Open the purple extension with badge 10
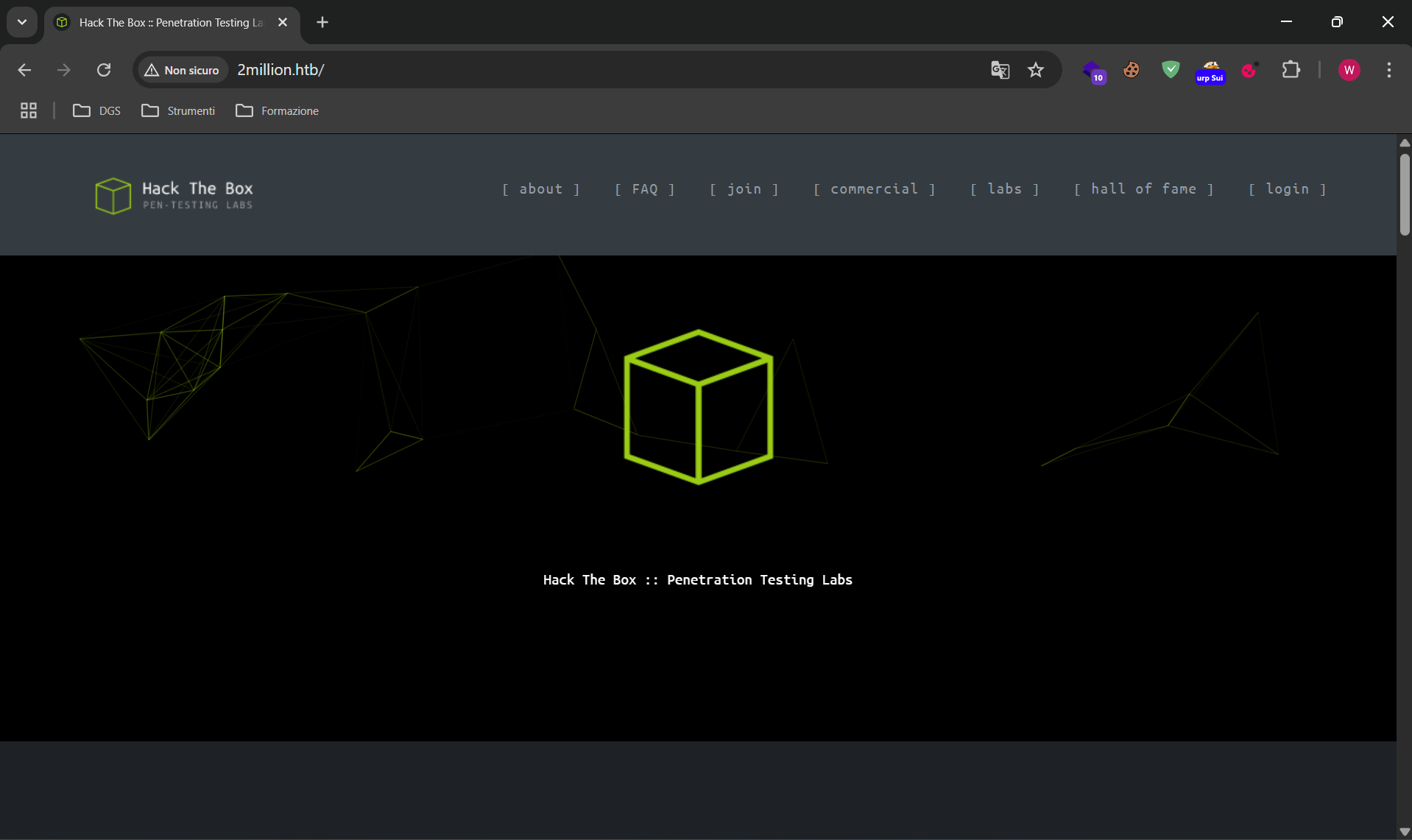Screen dimensions: 1412x840 tap(1094, 71)
